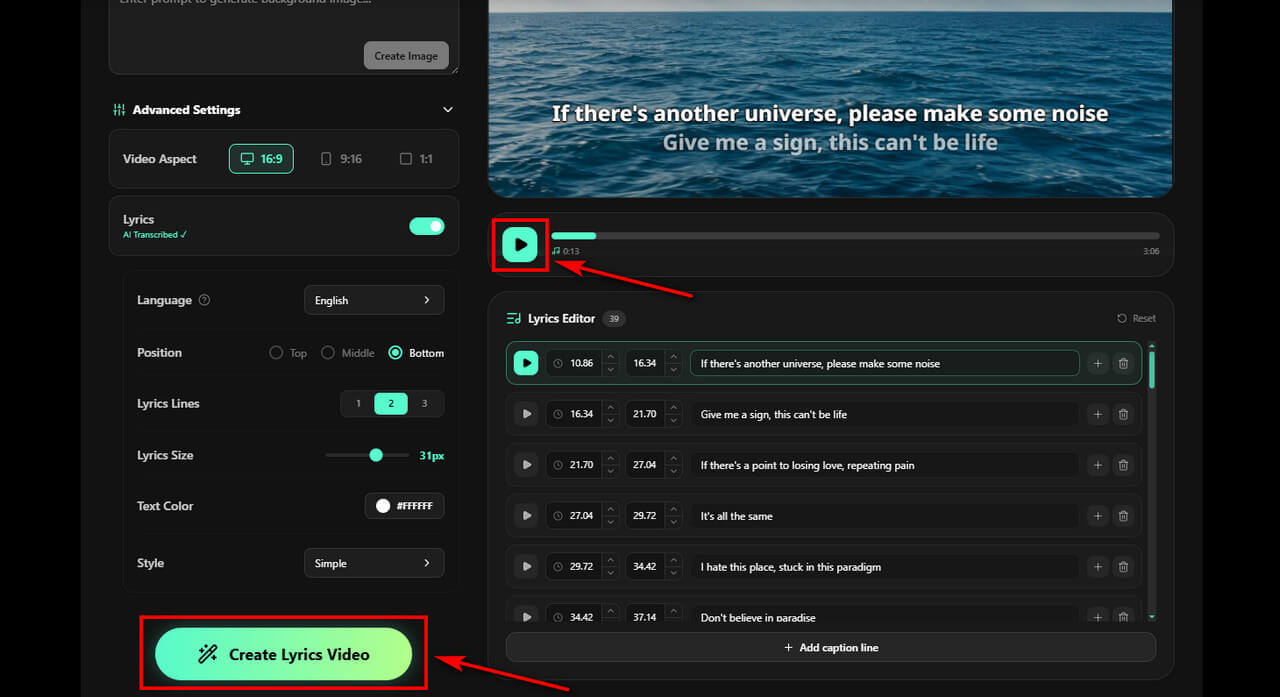Image resolution: width=1280 pixels, height=697 pixels.
Task: Delete the 'Give me a sign' lyric line
Action: (1123, 414)
